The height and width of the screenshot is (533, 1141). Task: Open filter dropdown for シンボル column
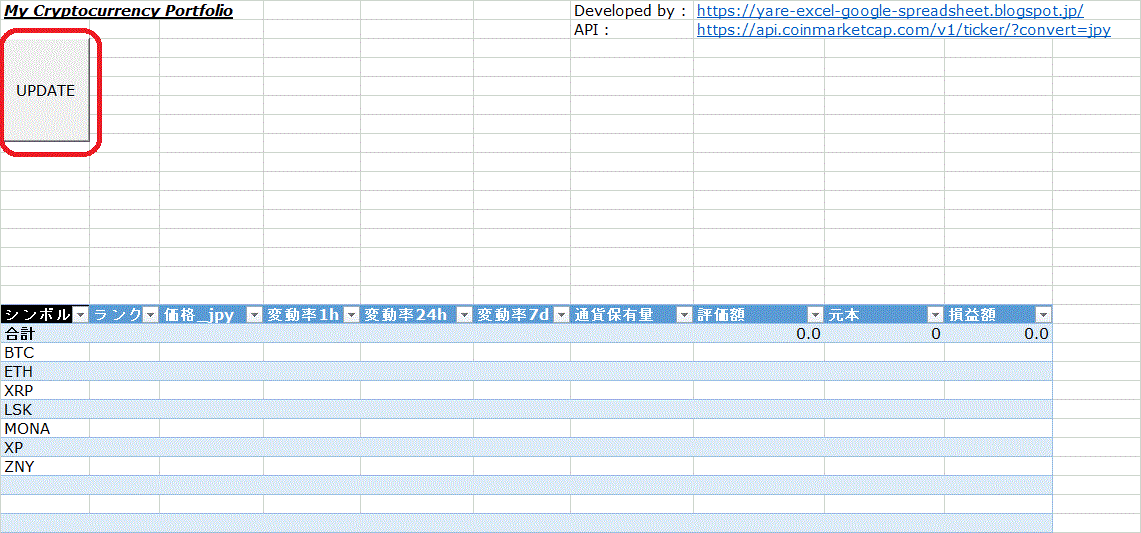coord(81,315)
